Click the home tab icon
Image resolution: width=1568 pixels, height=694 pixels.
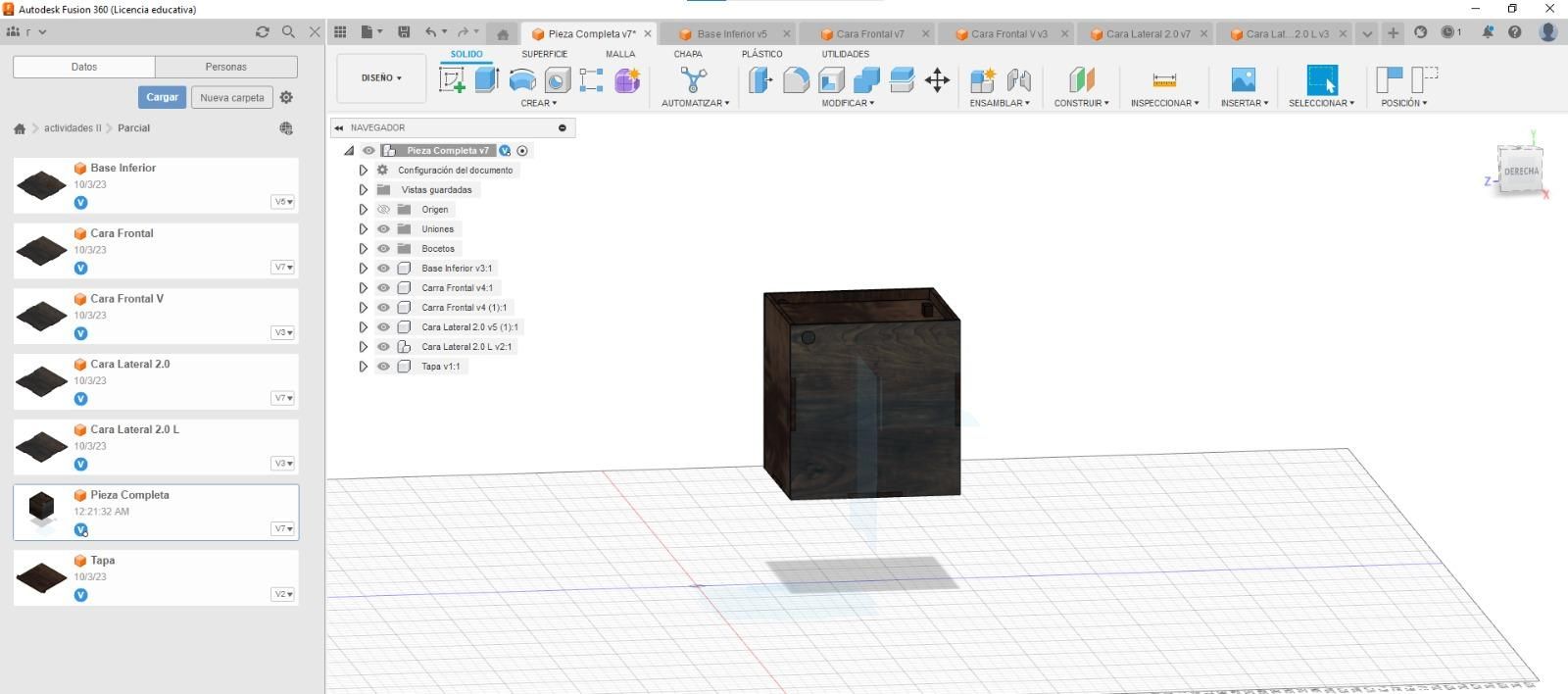(x=503, y=34)
